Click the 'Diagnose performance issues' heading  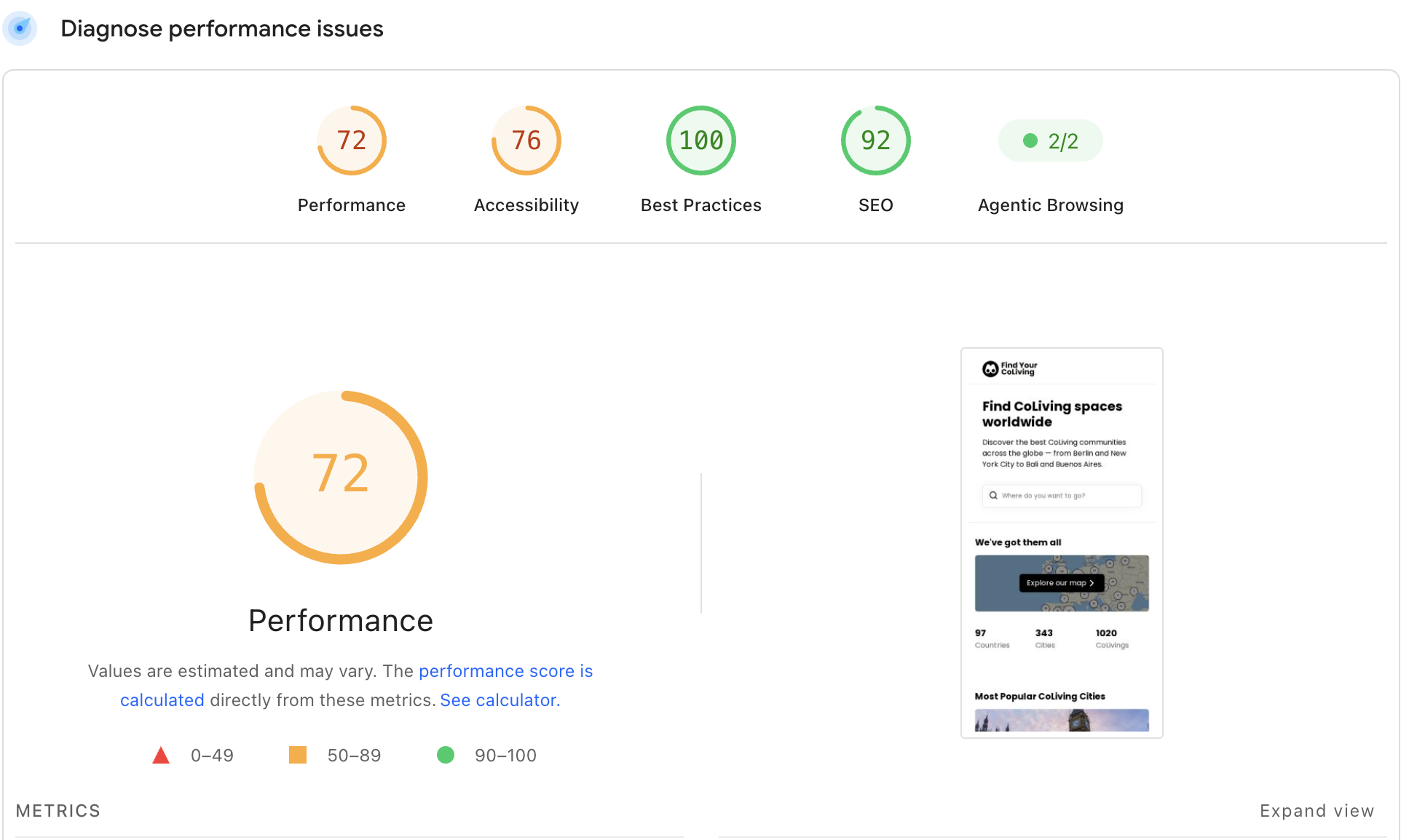click(x=222, y=28)
